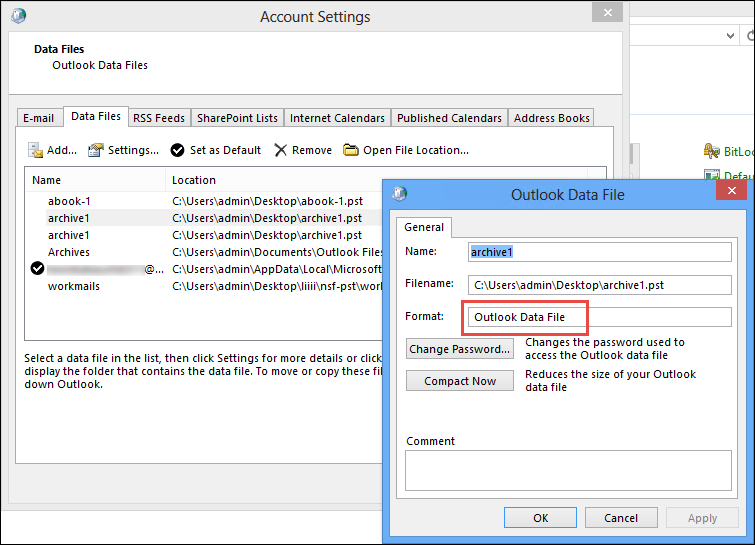The width and height of the screenshot is (755, 545).
Task: Click Open File Location folder icon
Action: (x=351, y=150)
